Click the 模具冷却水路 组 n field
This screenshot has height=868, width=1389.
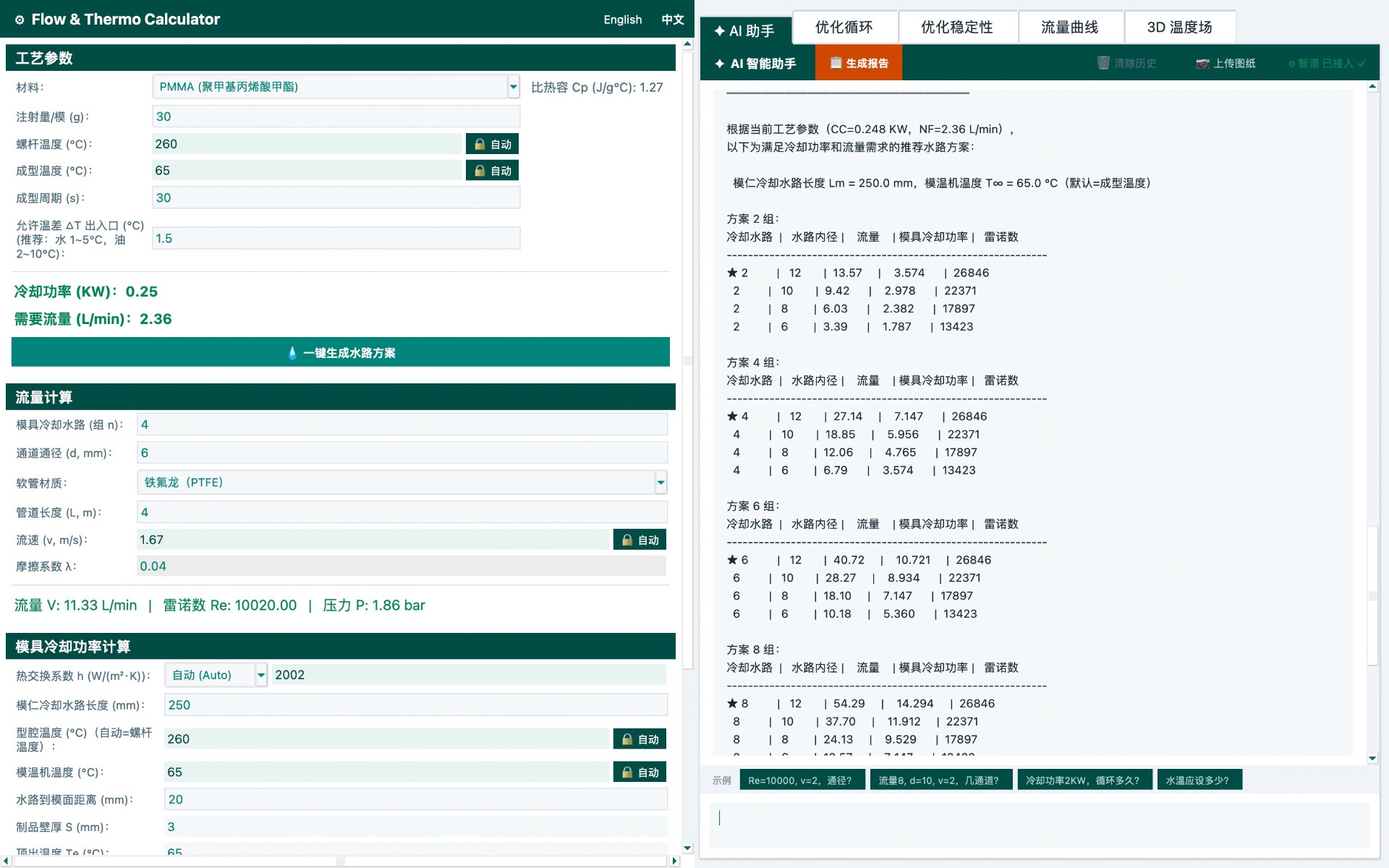click(x=402, y=425)
